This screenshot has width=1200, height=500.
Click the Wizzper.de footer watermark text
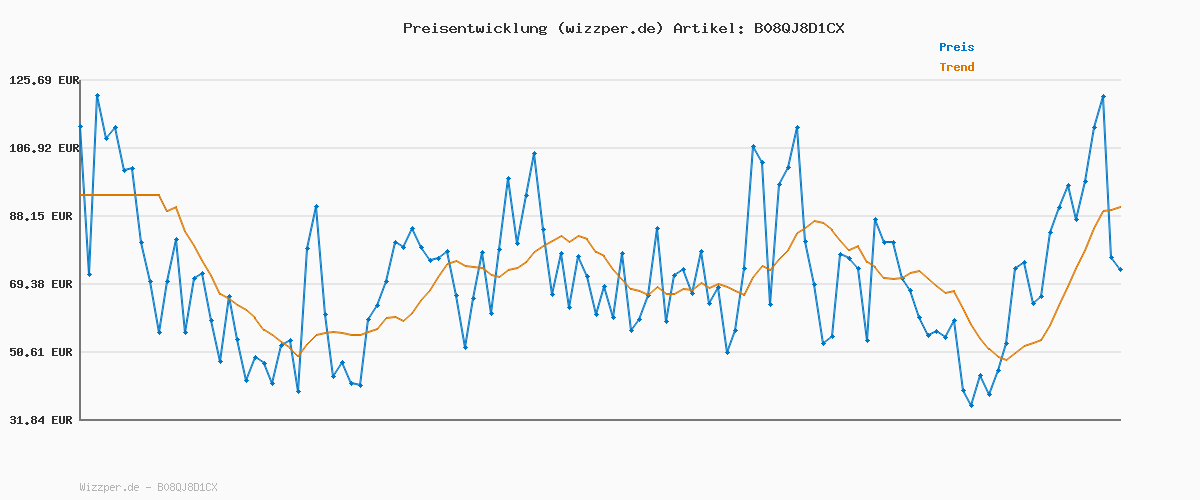110,487
